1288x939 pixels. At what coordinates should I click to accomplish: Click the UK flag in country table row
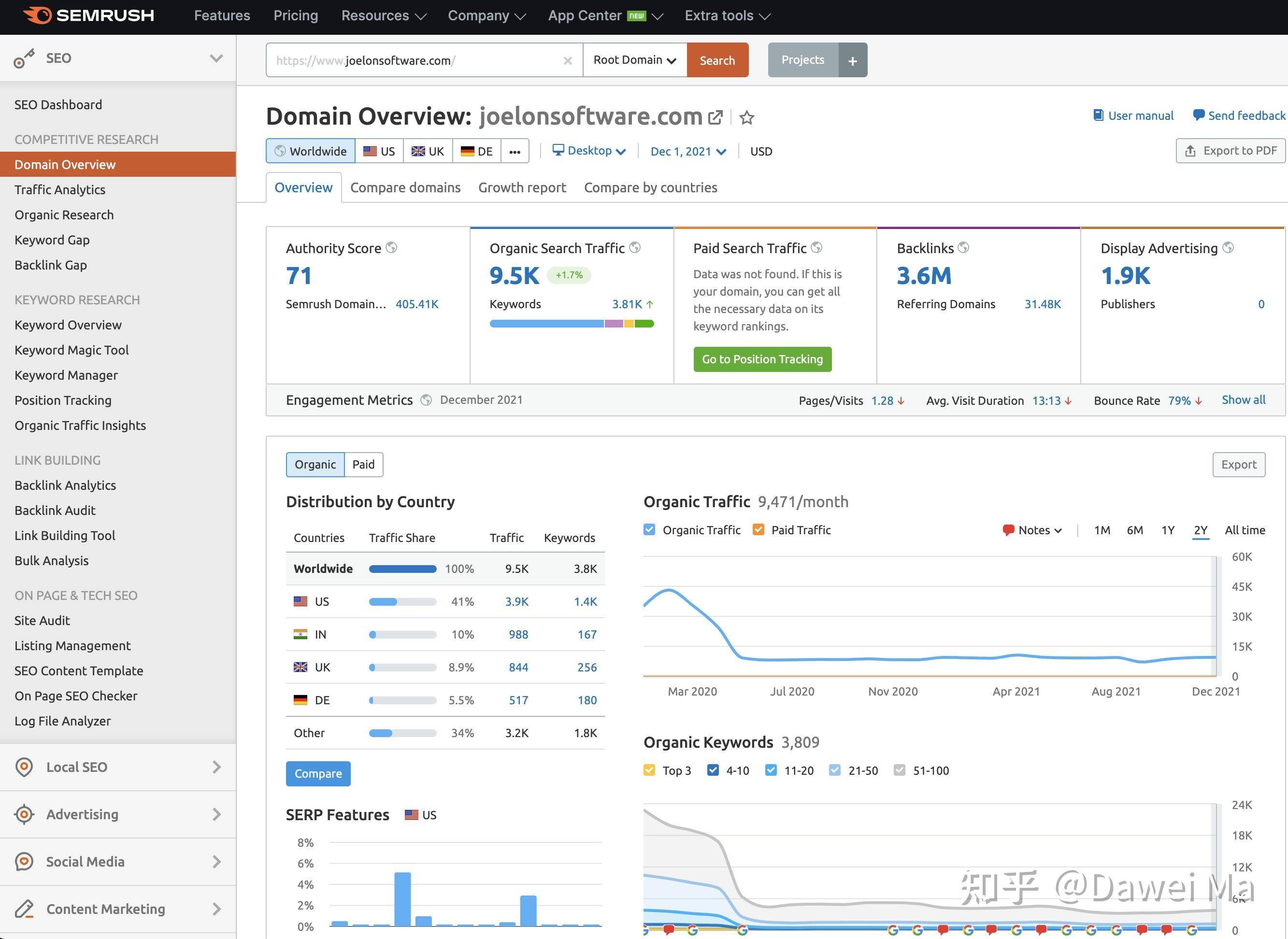300,668
